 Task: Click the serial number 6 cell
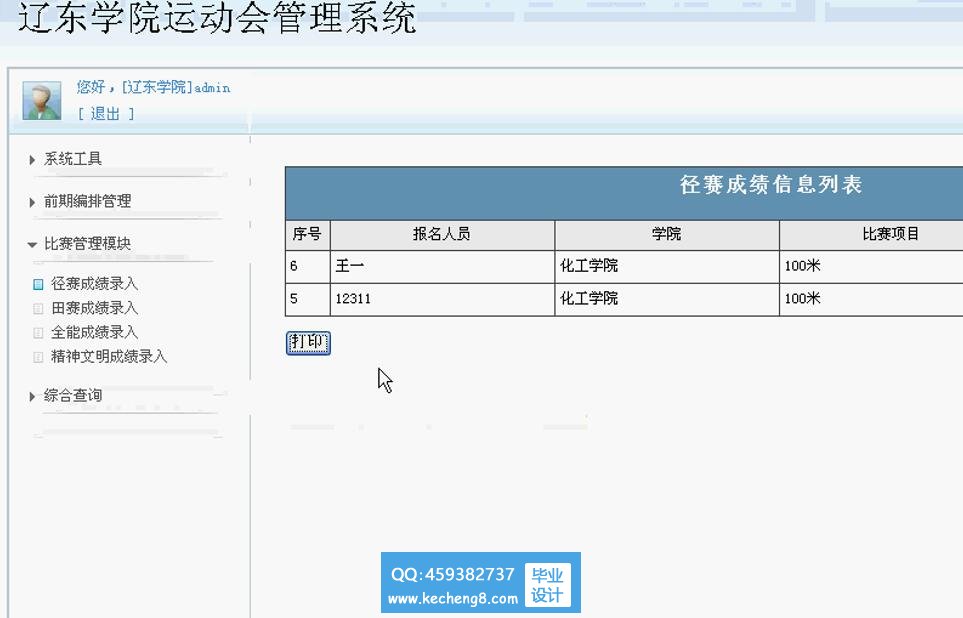308,266
